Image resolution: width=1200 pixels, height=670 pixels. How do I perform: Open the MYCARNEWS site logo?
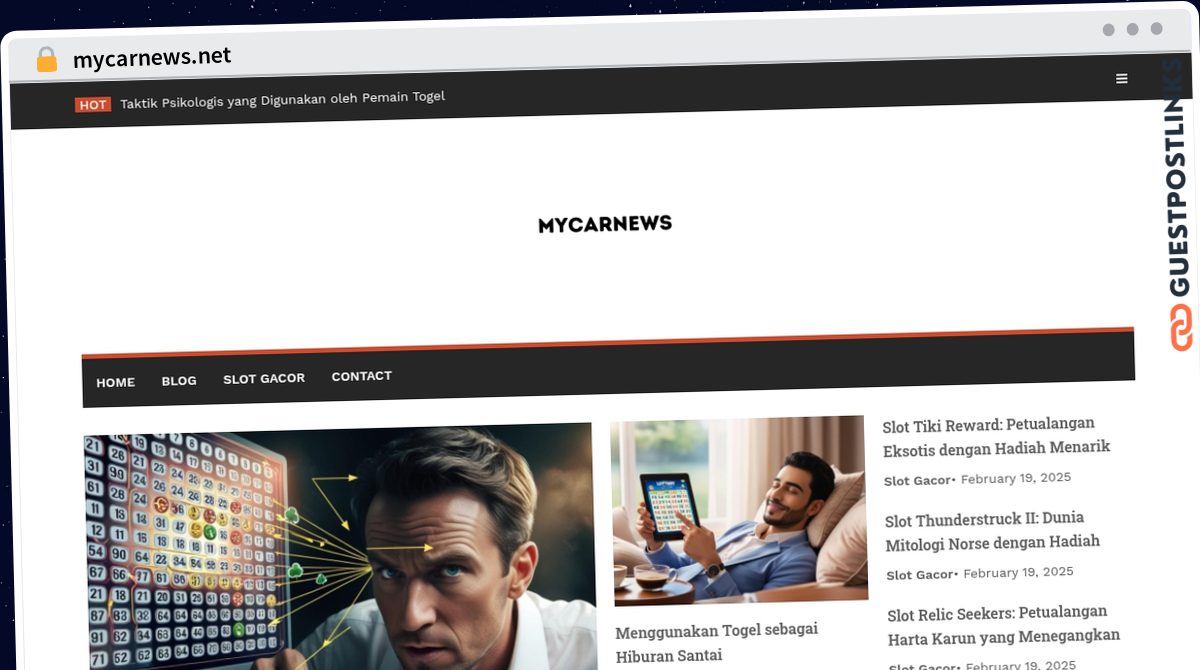605,224
